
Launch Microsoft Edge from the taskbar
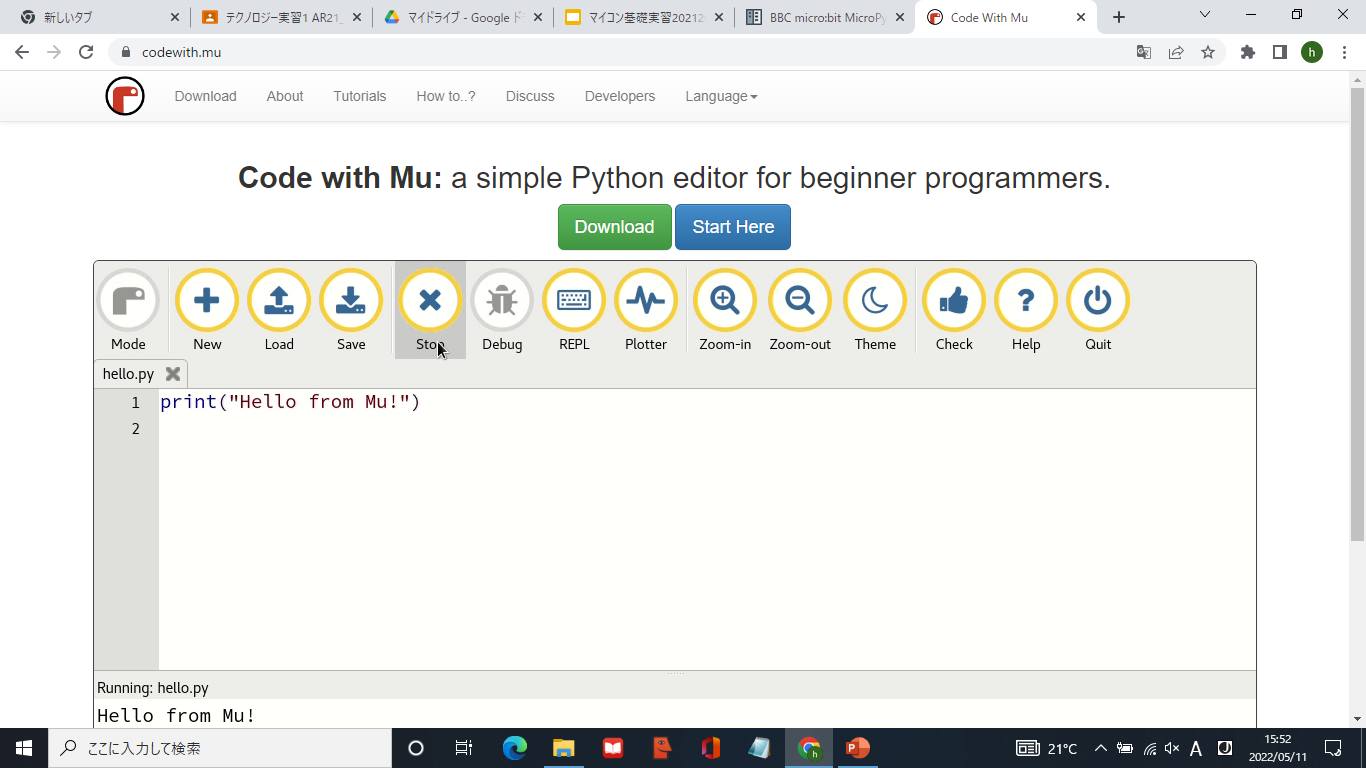pyautogui.click(x=515, y=748)
